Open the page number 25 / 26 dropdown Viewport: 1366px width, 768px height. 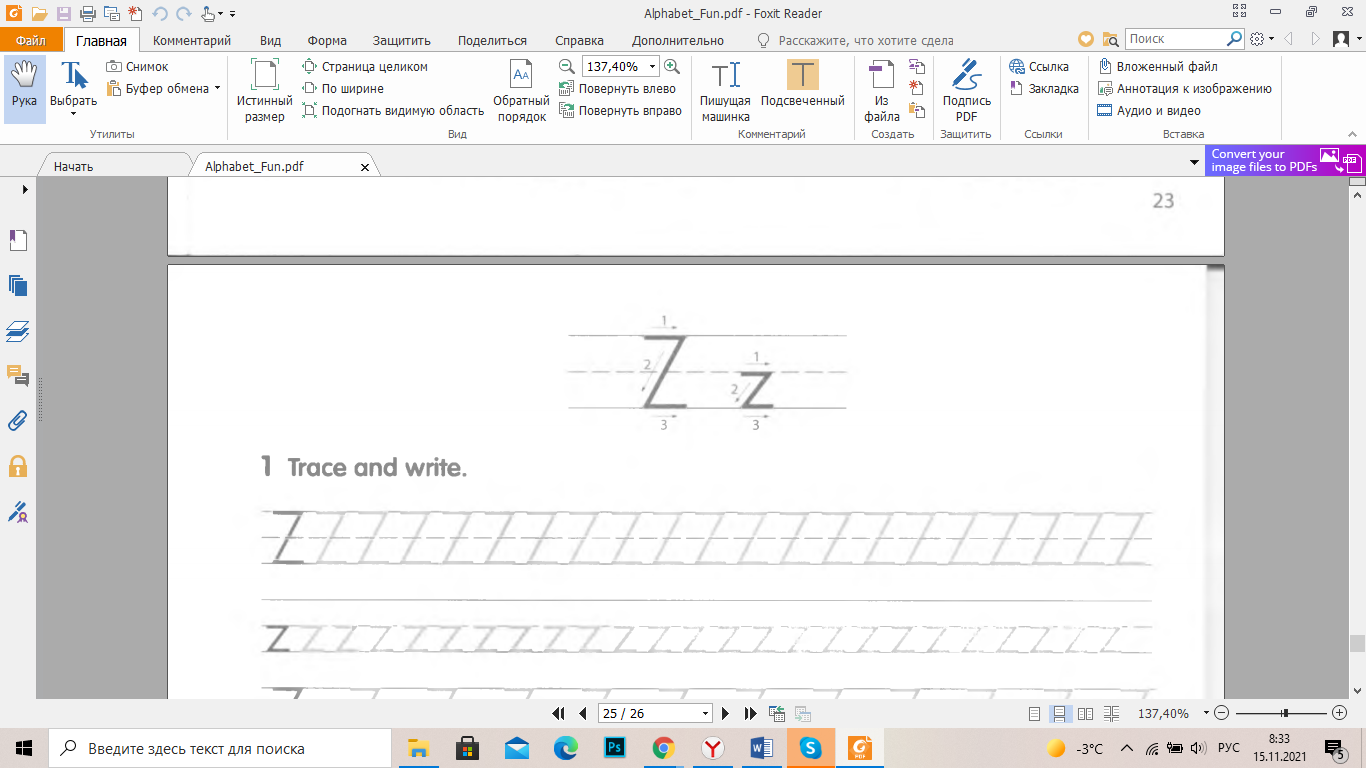point(706,714)
